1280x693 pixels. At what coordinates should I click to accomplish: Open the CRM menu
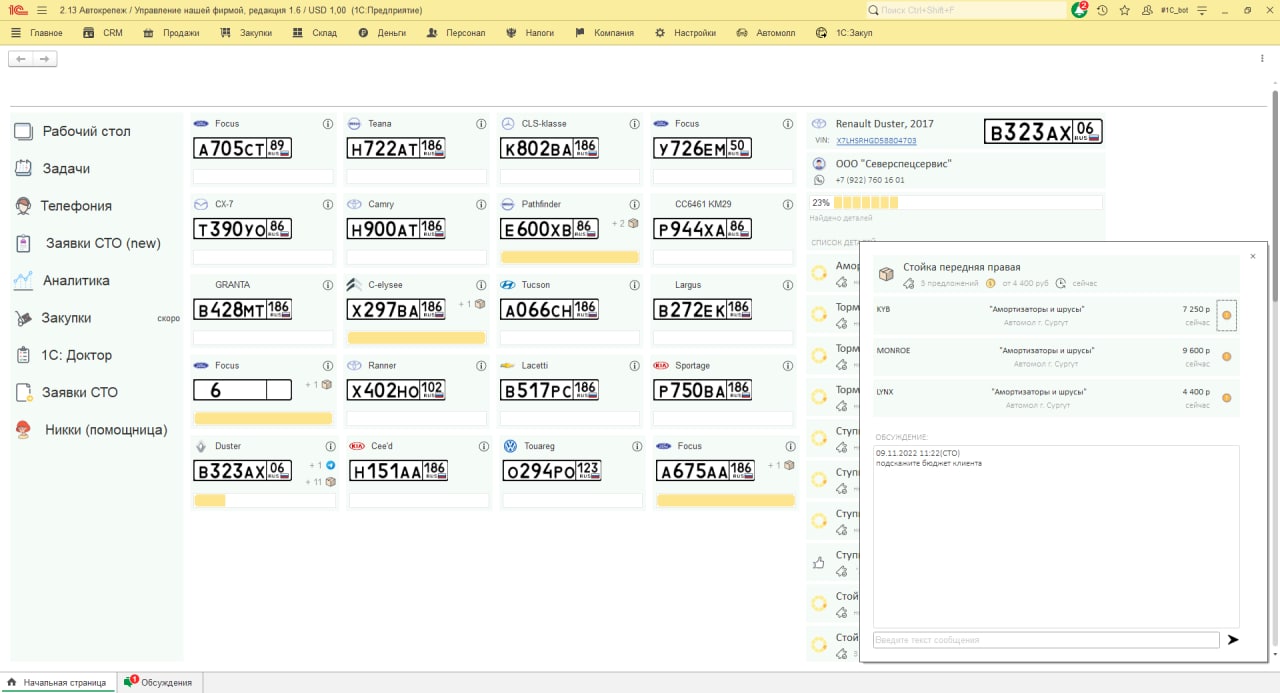104,33
